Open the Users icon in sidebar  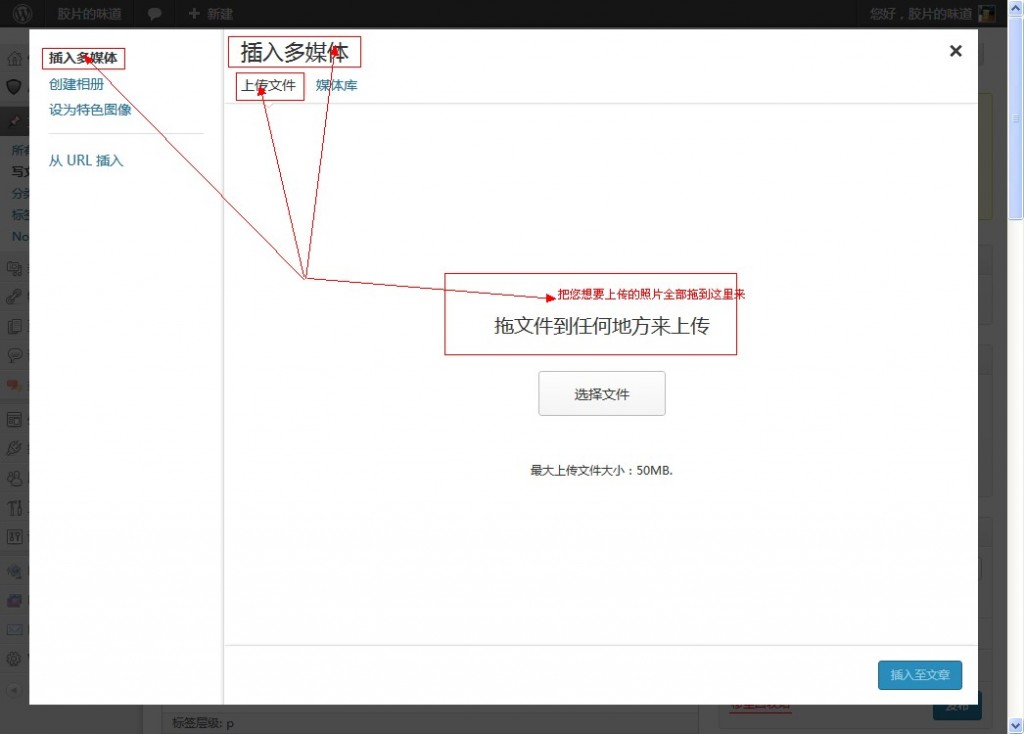(x=14, y=478)
